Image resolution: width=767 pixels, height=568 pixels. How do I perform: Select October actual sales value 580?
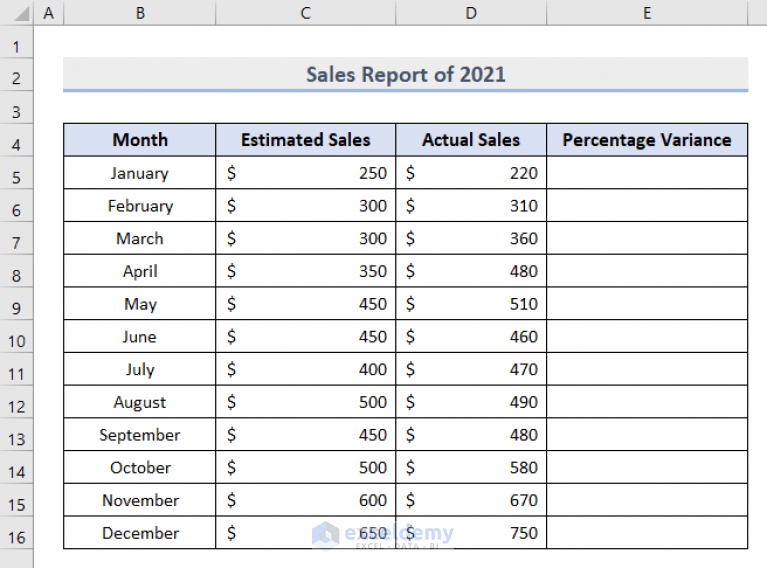[x=471, y=468]
